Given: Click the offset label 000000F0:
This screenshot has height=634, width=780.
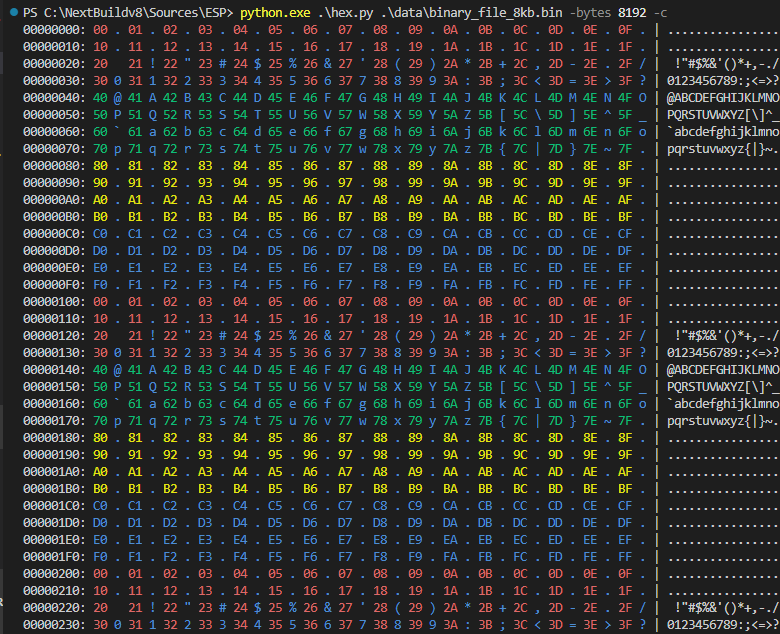Looking at the screenshot, I should click(54, 285).
